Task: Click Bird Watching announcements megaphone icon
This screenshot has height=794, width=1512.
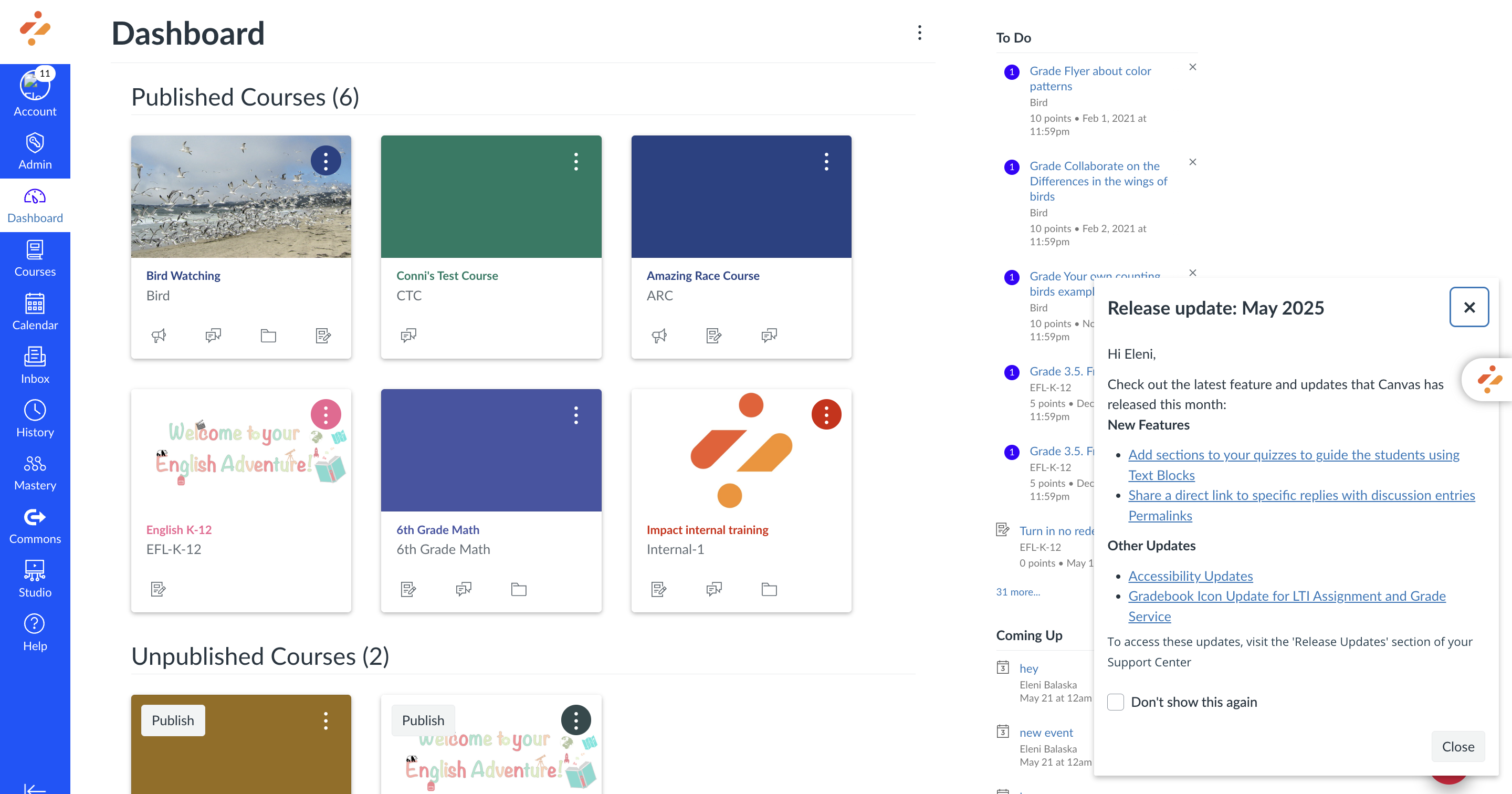Action: click(x=159, y=336)
